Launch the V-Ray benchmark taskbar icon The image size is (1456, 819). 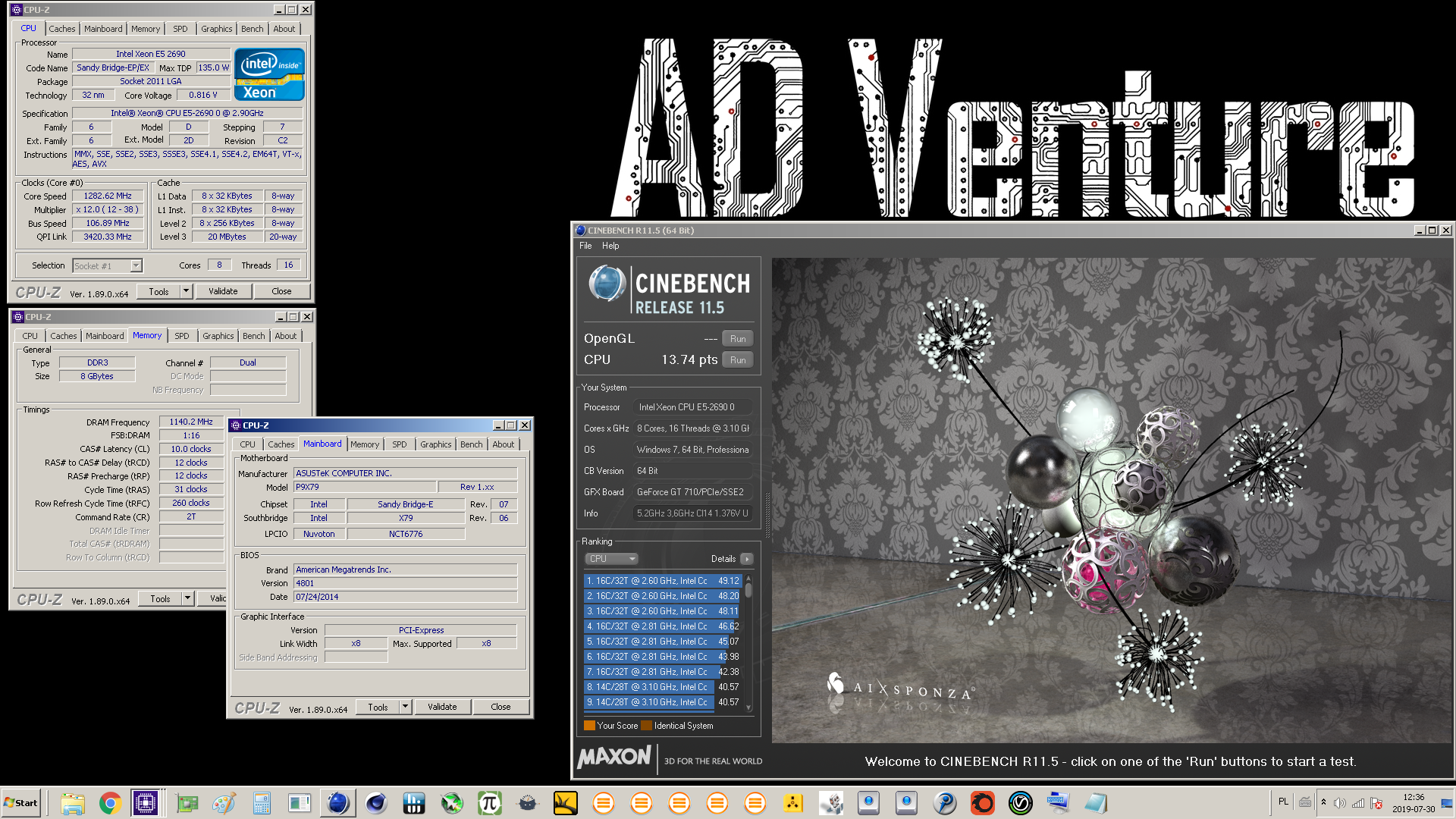pos(1021,803)
